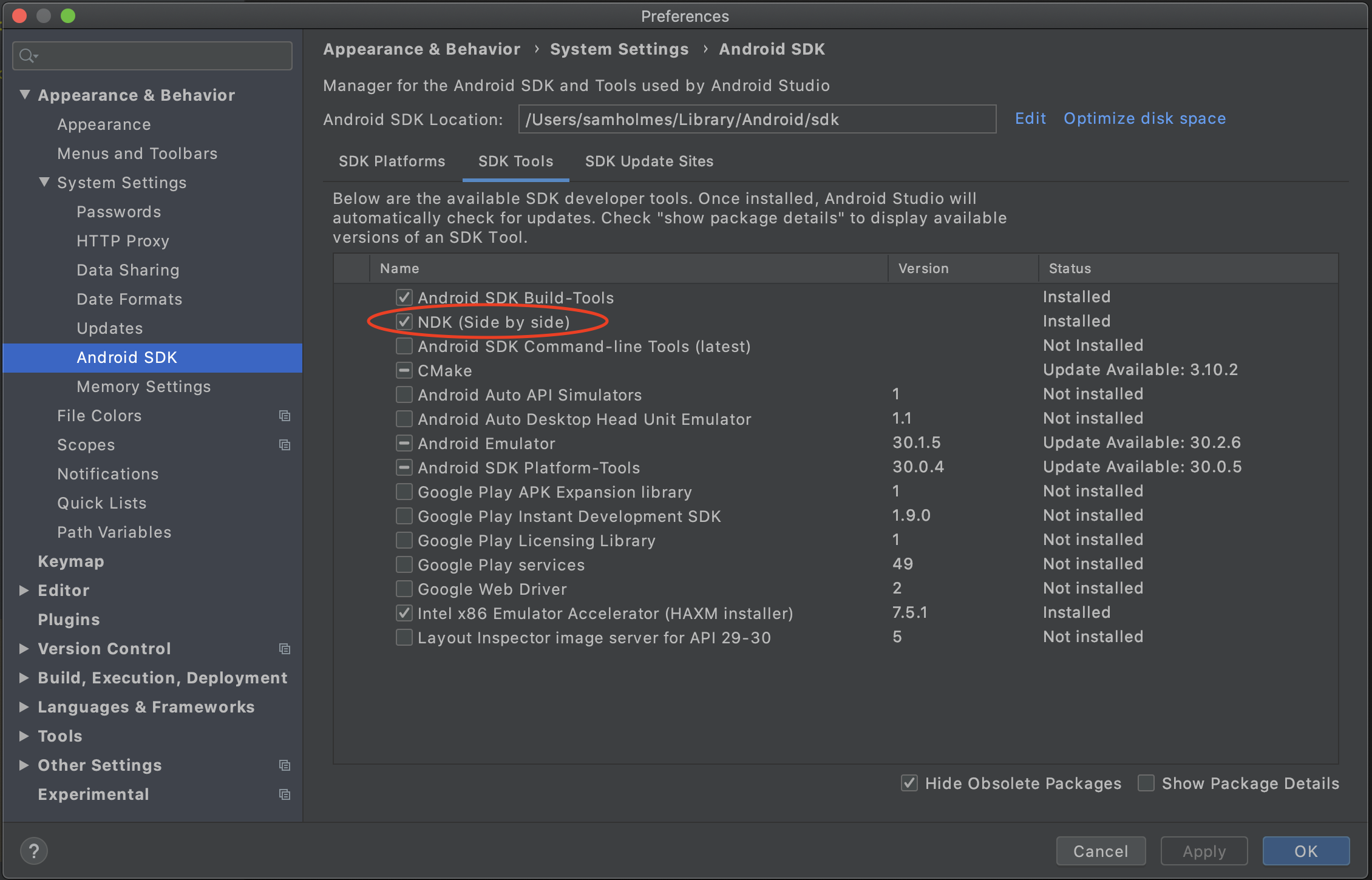1372x880 pixels.
Task: Click project-level icon next to Scopes
Action: click(x=284, y=445)
